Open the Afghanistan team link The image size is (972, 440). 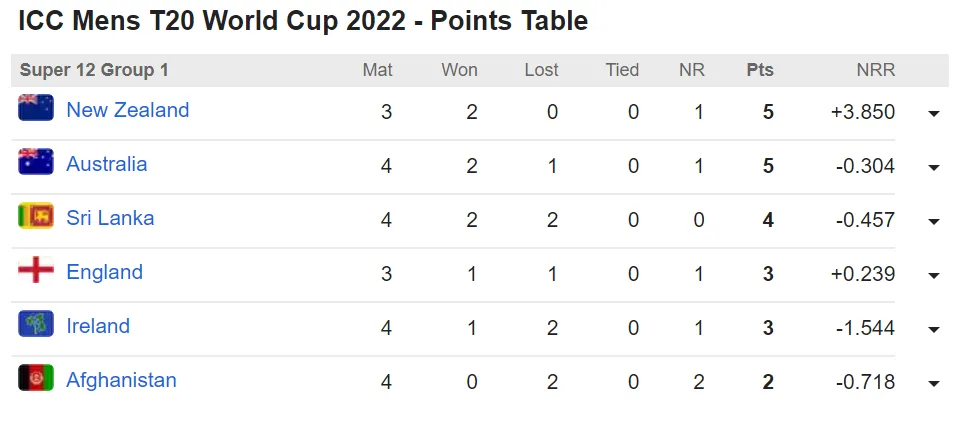coord(122,380)
